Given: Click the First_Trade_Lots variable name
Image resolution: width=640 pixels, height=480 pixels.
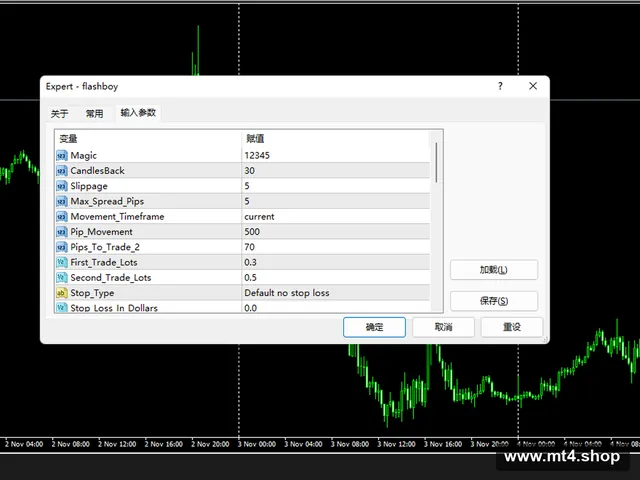Looking at the screenshot, I should [x=104, y=262].
